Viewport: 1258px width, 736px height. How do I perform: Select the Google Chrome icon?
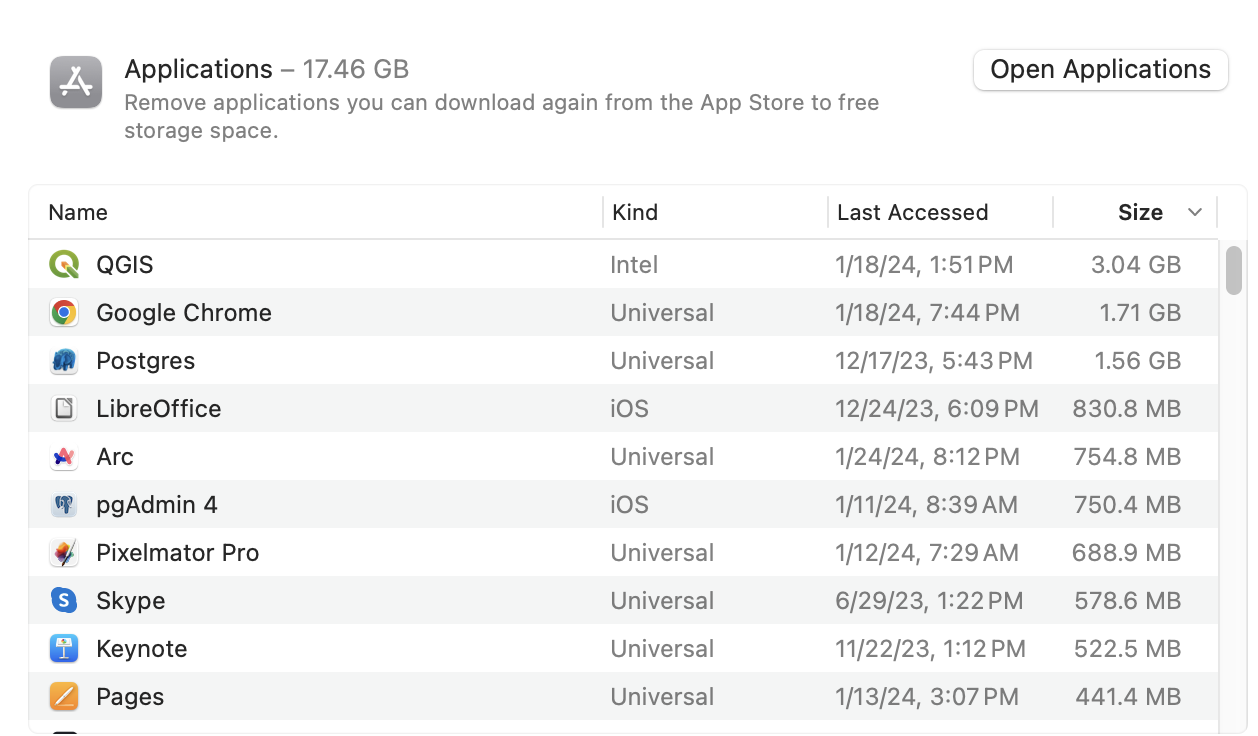[x=64, y=313]
